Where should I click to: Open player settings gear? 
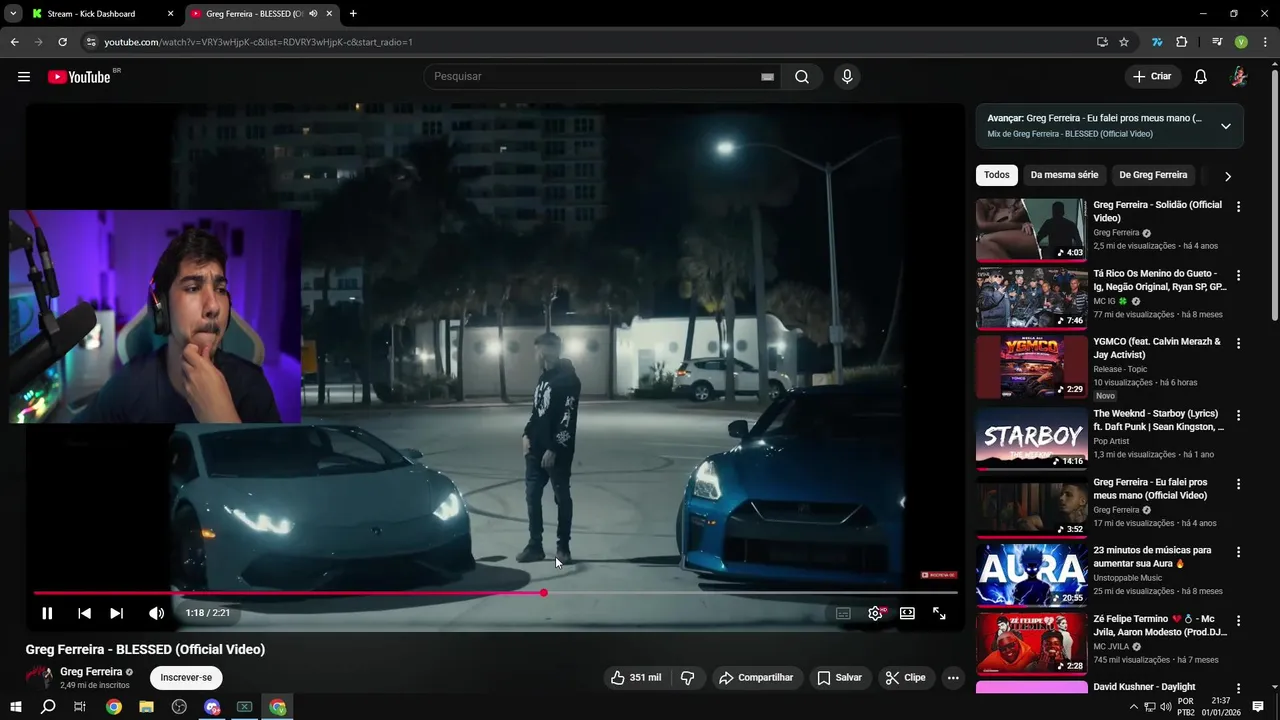pyautogui.click(x=875, y=613)
